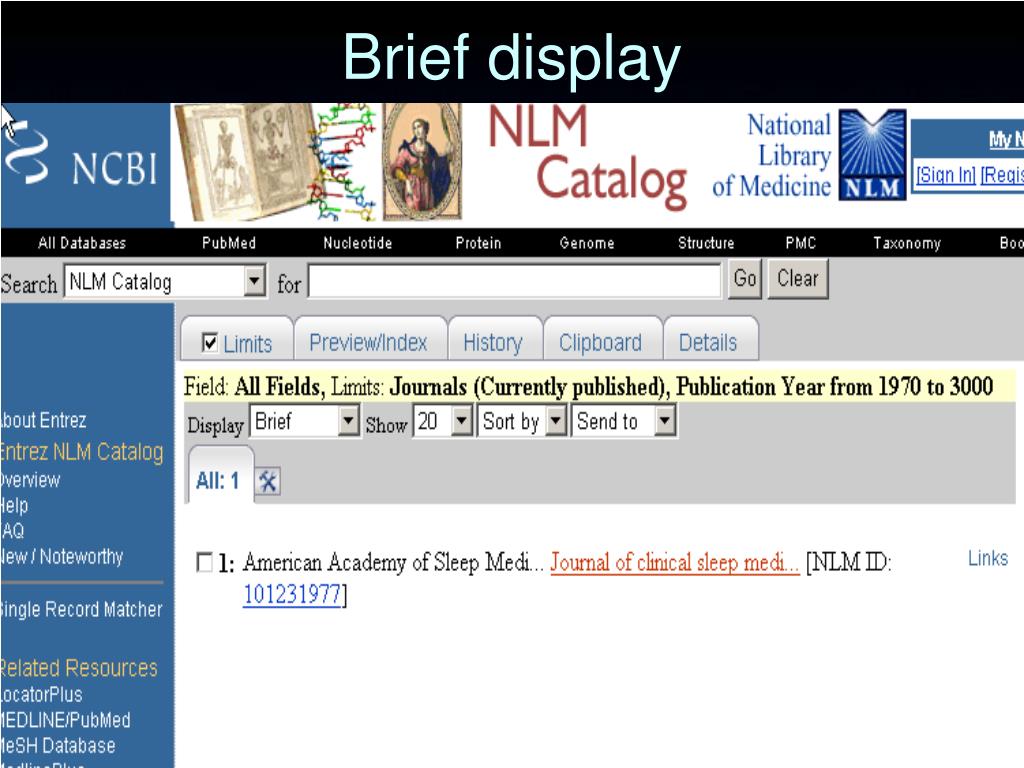Click in the search for text field

(x=515, y=281)
